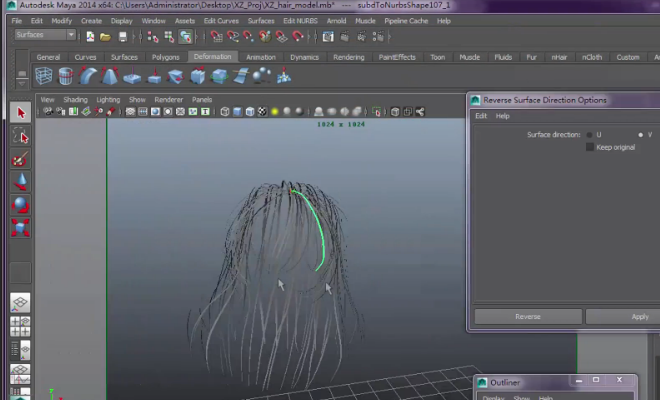Open Edit menu in Reverse Surface options
Viewport: 660px width, 400px height.
click(481, 116)
